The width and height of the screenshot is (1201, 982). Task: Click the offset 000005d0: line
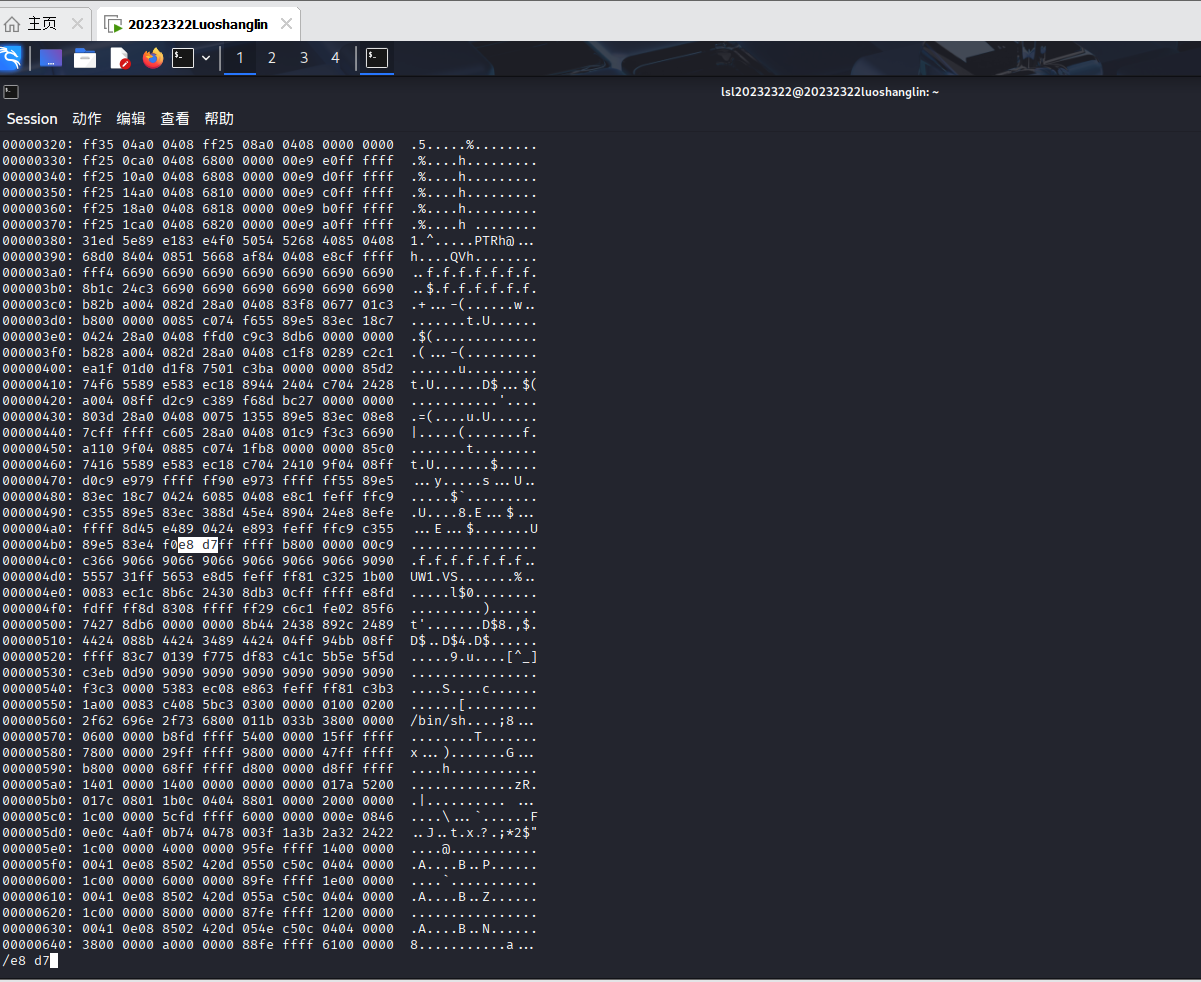pos(269,833)
